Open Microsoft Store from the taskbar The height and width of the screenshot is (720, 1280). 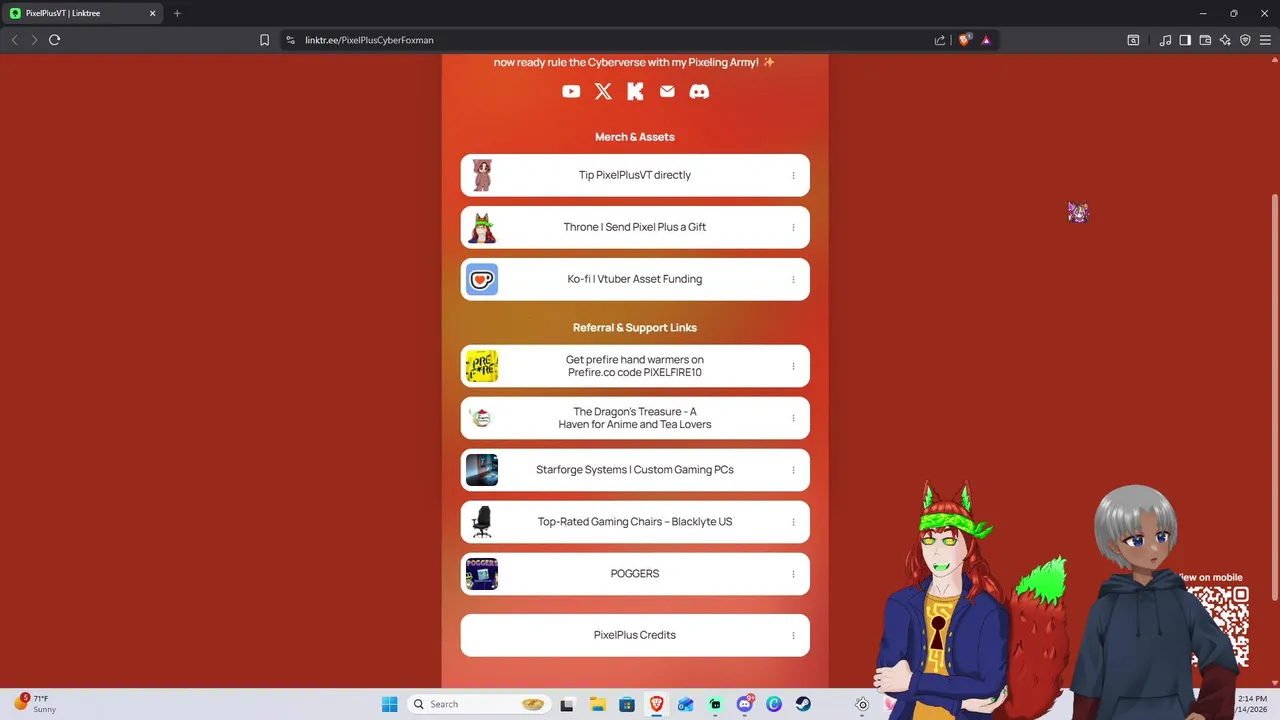626,704
